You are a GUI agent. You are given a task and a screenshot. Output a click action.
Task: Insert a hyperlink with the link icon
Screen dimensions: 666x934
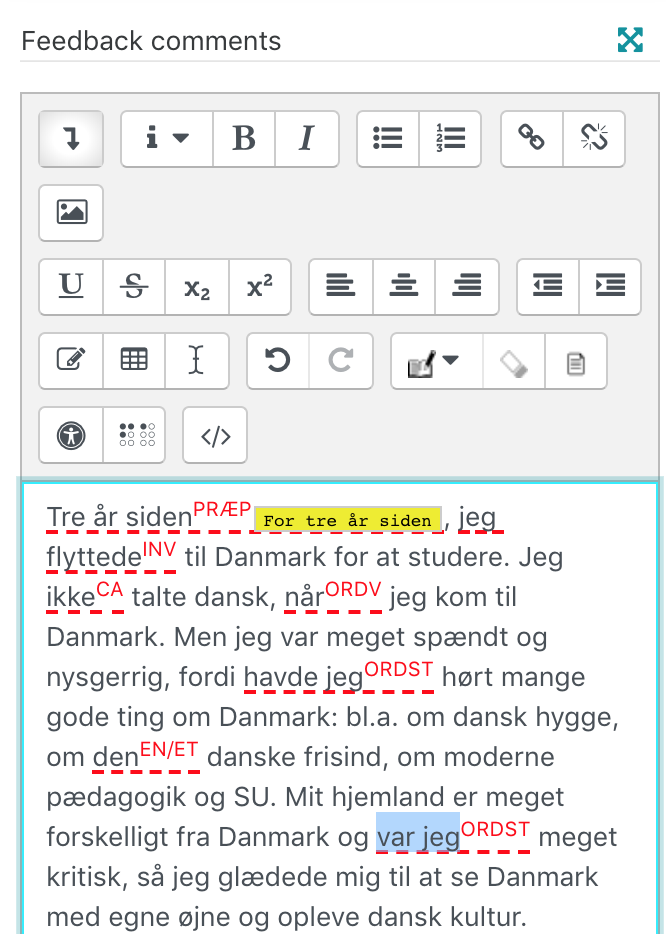click(x=532, y=139)
